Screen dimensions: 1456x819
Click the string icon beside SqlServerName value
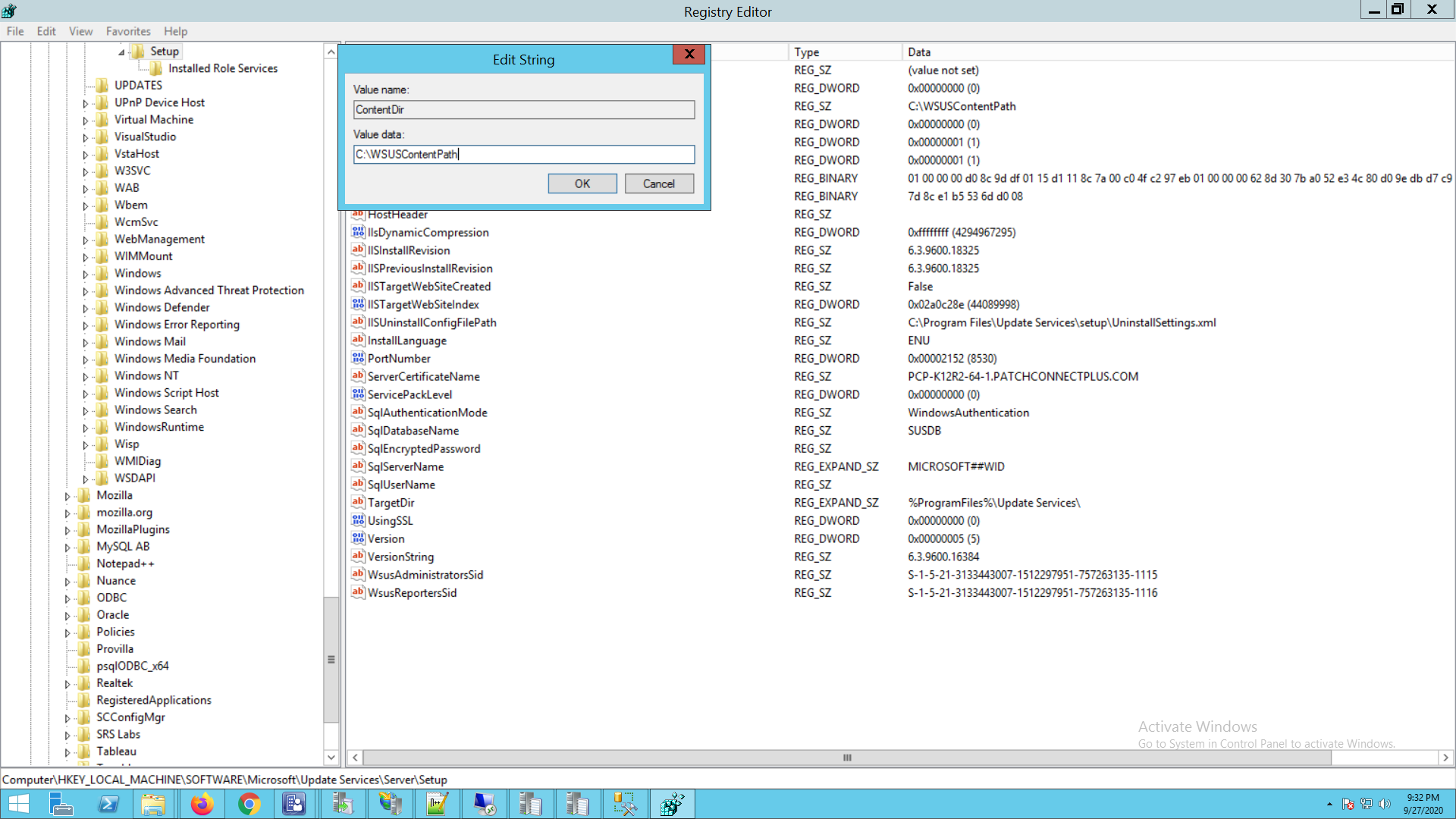(358, 466)
